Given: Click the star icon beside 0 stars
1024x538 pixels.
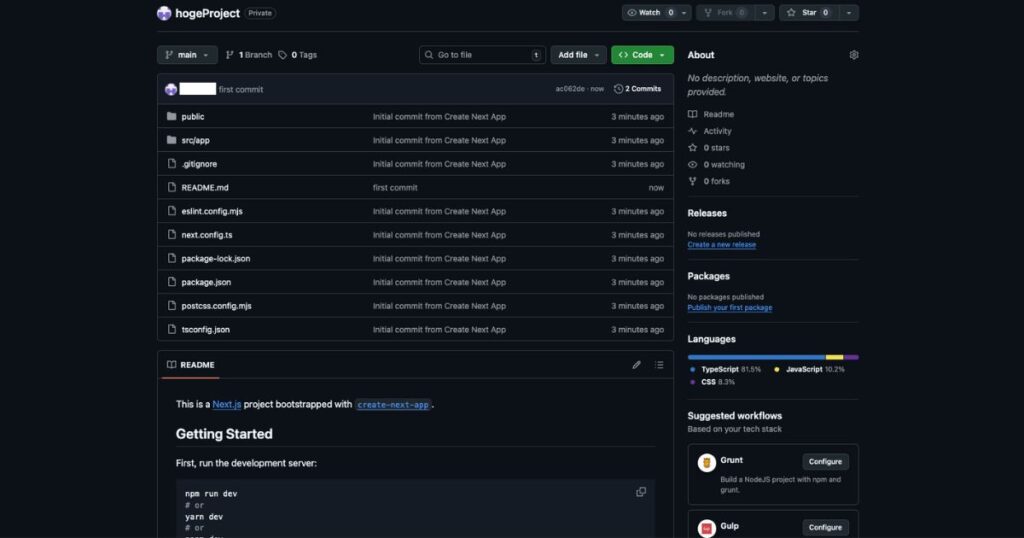Looking at the screenshot, I should pyautogui.click(x=692, y=148).
